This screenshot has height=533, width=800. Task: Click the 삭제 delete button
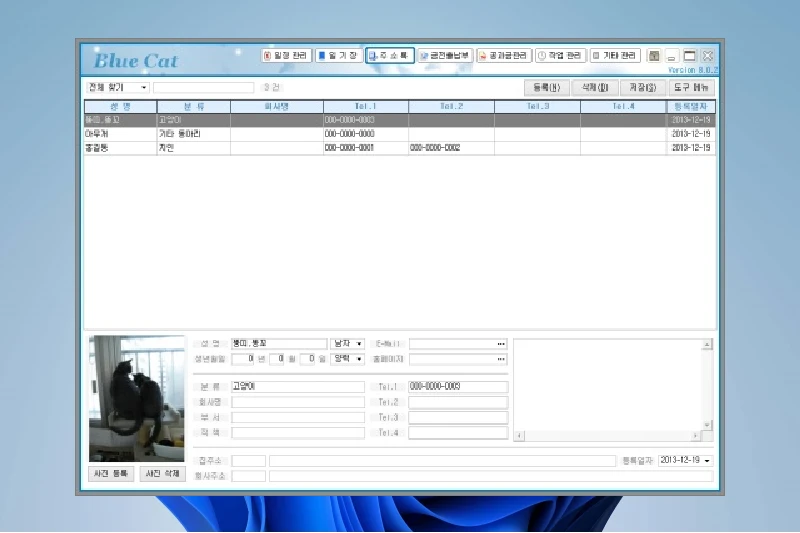pos(595,88)
